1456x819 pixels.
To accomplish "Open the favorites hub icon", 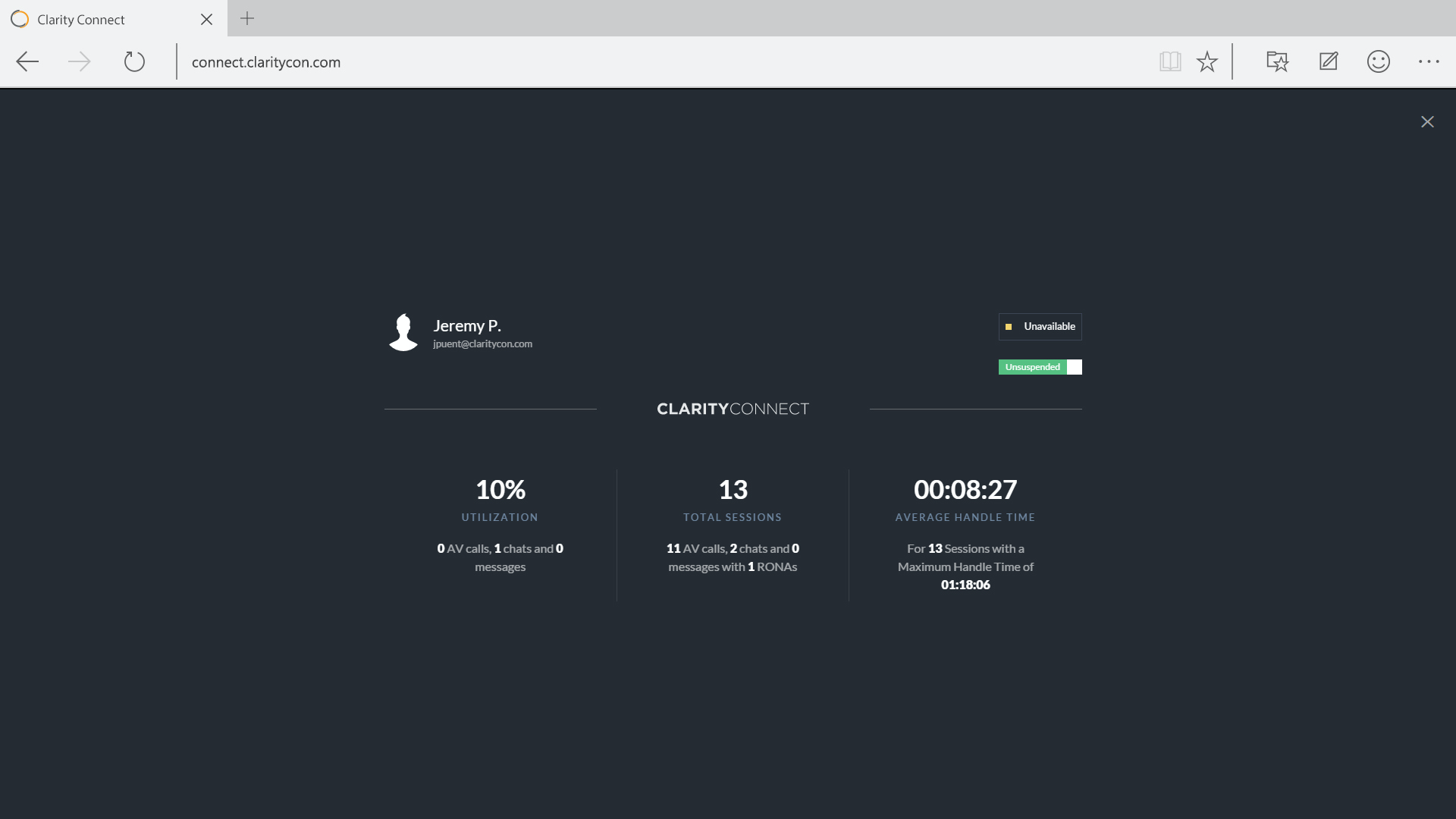I will pyautogui.click(x=1277, y=61).
